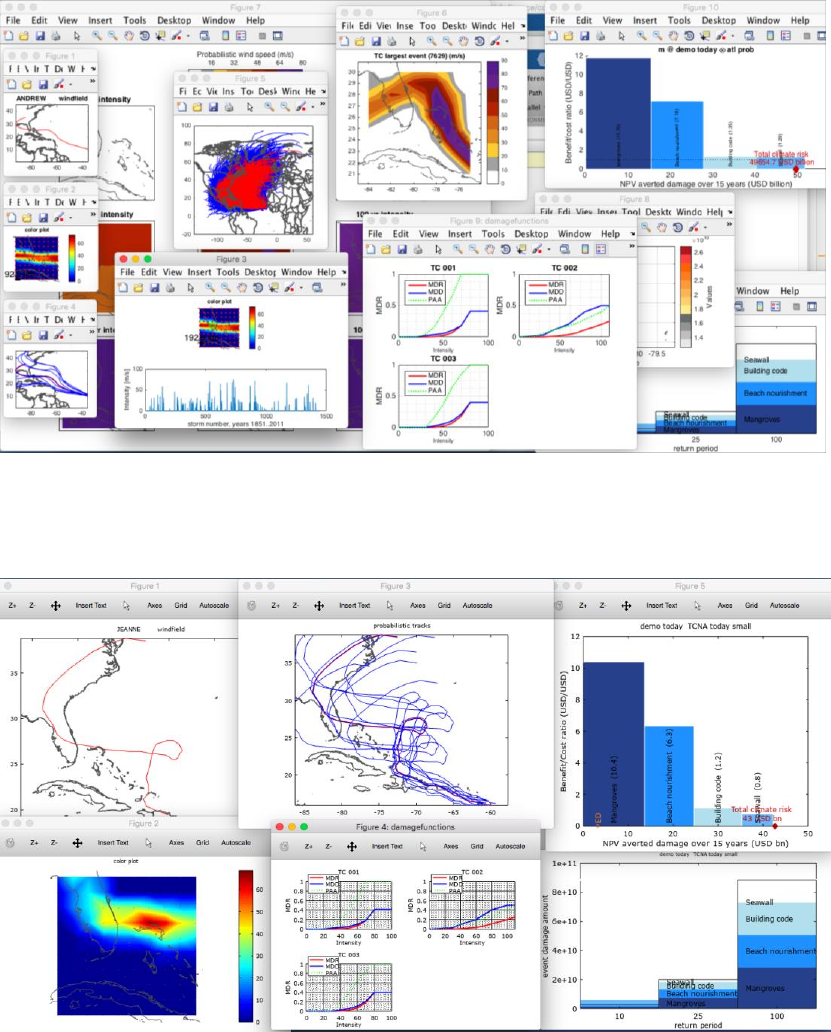
Task: Select Pan hand tool in Figure 7
Action: (x=128, y=36)
